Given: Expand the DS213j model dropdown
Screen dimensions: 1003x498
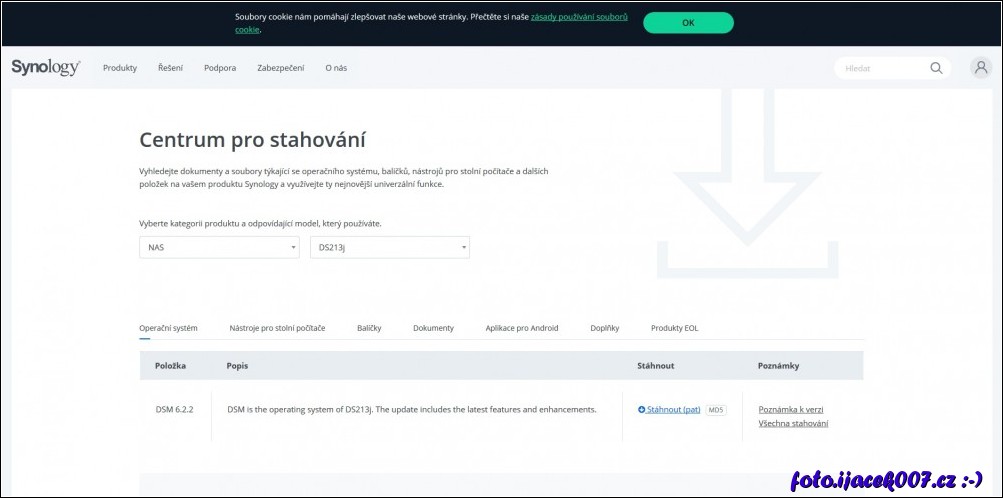Looking at the screenshot, I should 390,247.
